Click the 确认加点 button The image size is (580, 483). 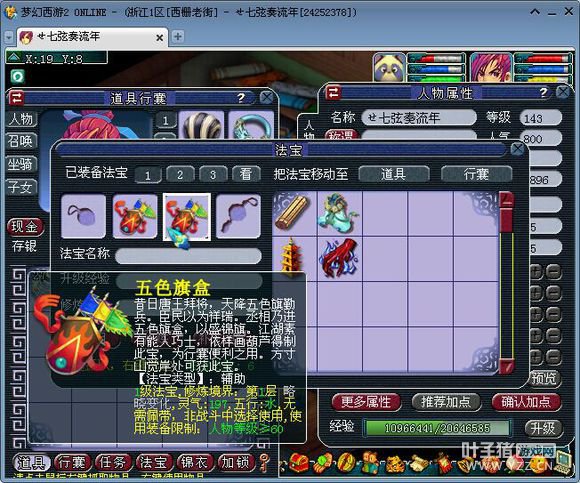click(x=526, y=402)
